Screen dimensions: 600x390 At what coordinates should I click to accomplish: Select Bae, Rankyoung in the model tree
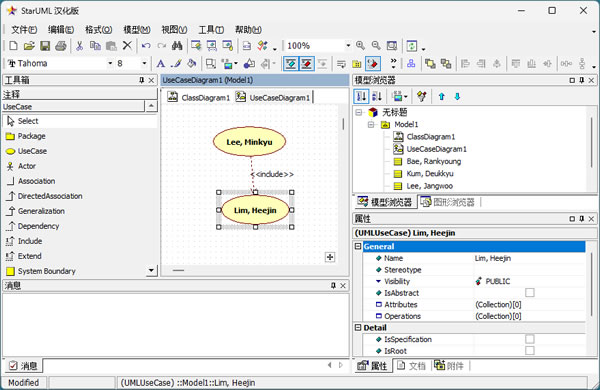427,161
